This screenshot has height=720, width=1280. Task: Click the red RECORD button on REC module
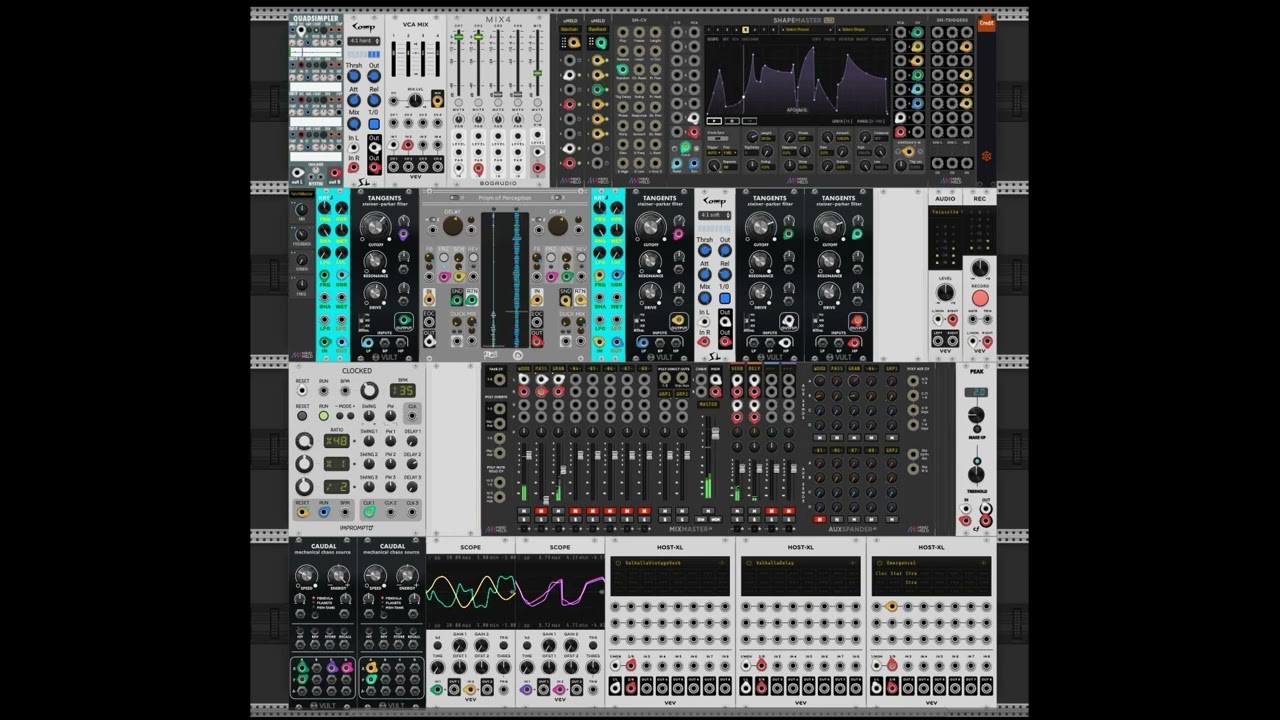pos(980,297)
